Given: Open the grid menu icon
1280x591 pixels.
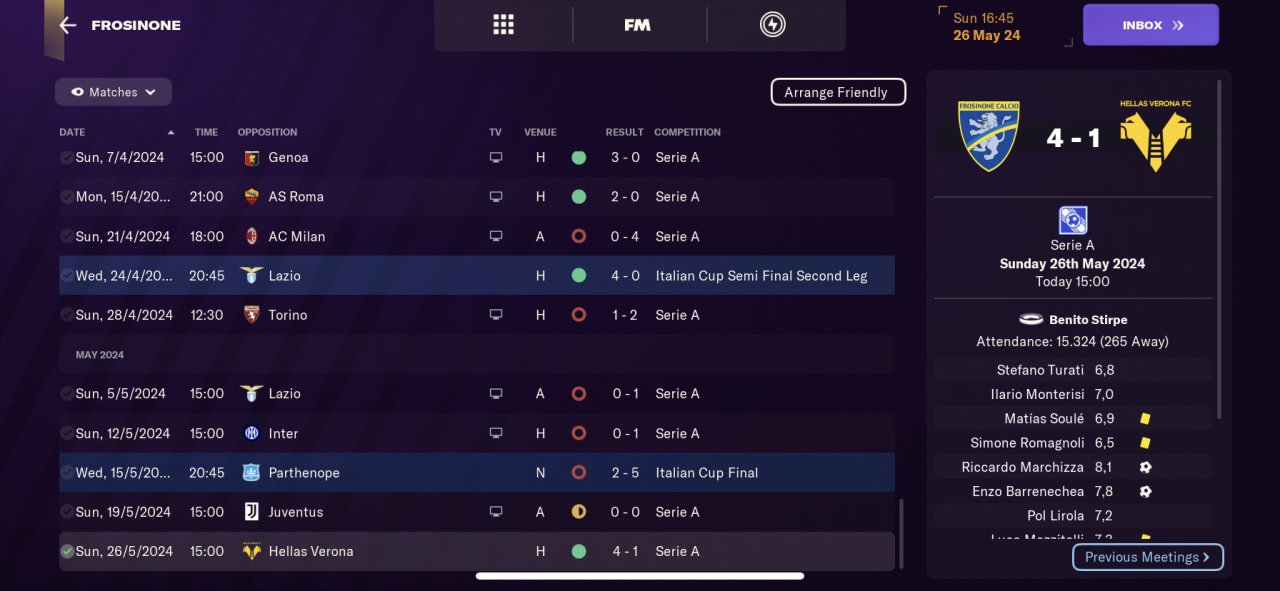Looking at the screenshot, I should click(x=503, y=25).
